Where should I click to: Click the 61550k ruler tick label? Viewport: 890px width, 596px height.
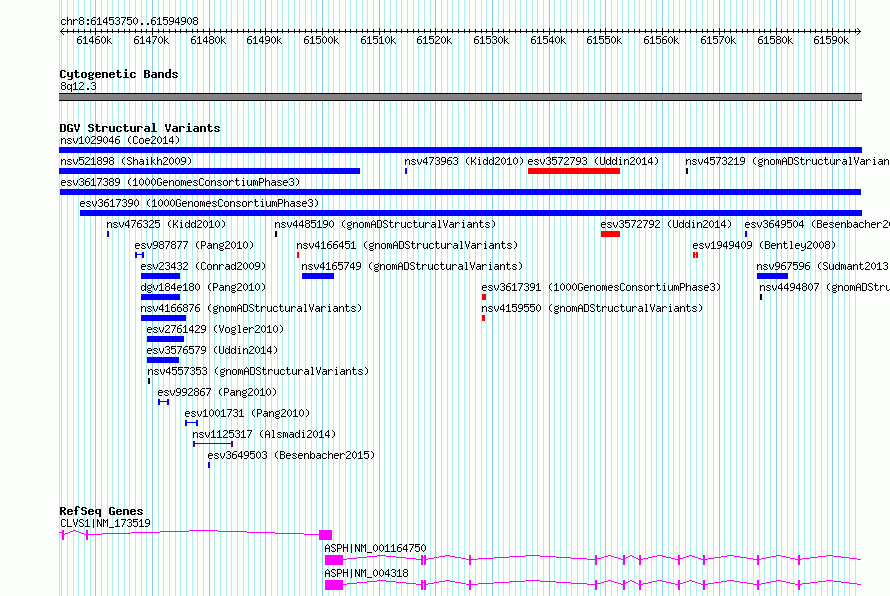click(x=604, y=40)
